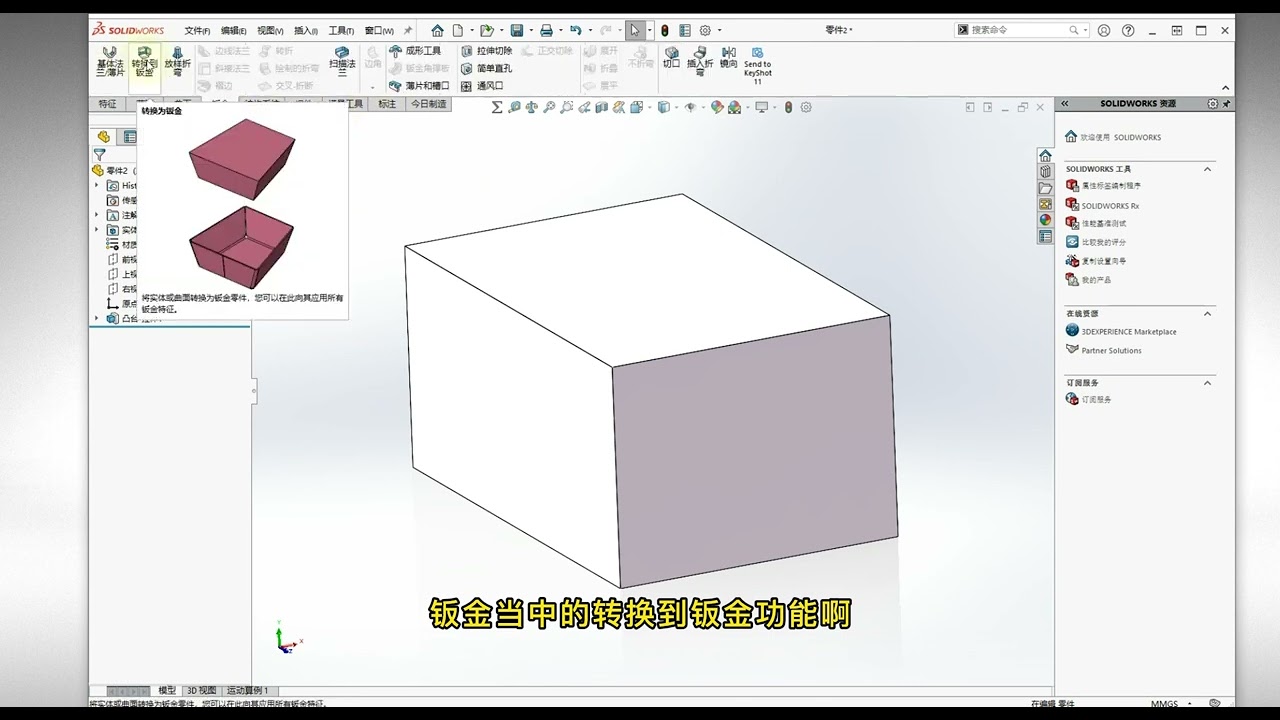Switch to the 模型 bottom tab

coord(167,690)
